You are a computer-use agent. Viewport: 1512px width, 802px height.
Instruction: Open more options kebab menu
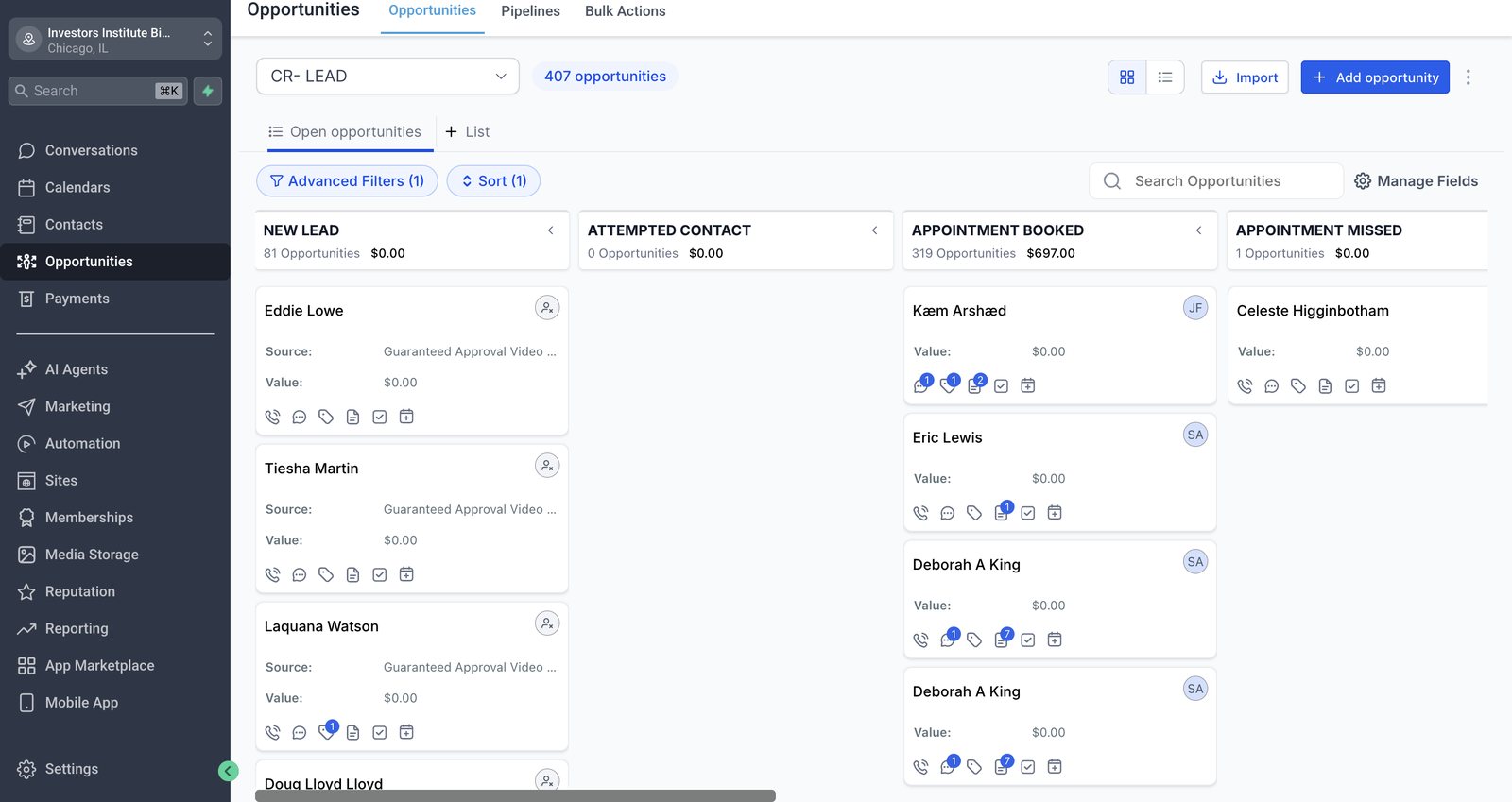[1468, 77]
